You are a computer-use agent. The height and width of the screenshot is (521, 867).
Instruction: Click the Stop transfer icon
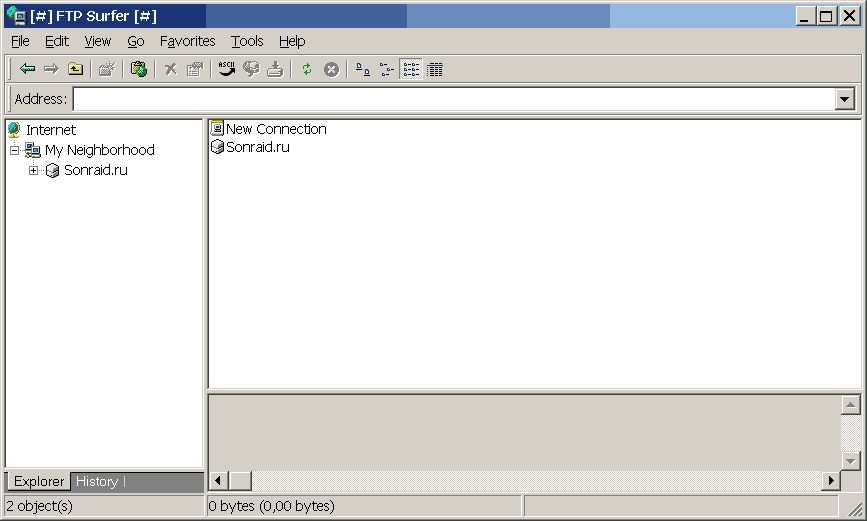(331, 70)
